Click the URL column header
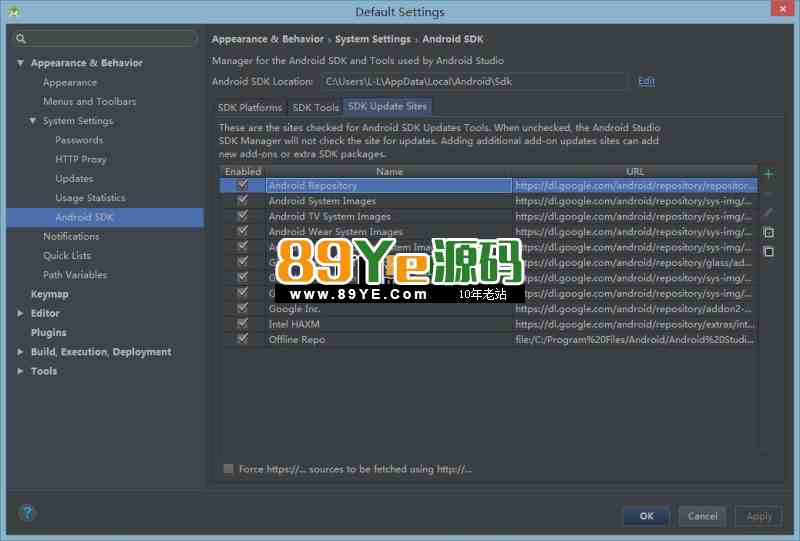The height and width of the screenshot is (541, 800). [635, 171]
